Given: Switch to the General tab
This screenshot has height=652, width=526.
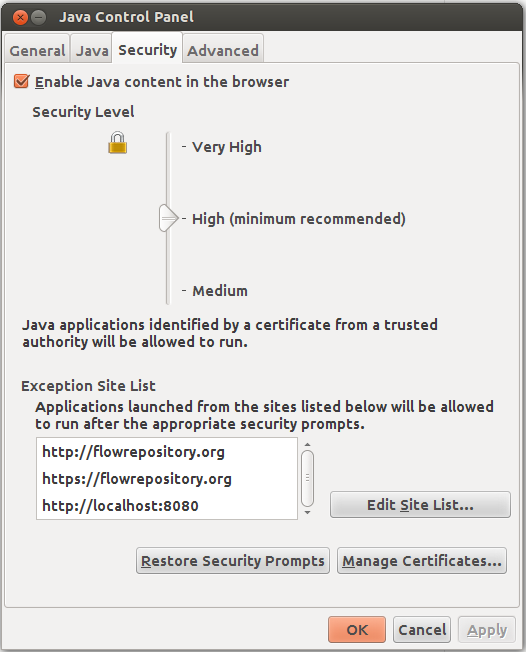Looking at the screenshot, I should click(37, 51).
